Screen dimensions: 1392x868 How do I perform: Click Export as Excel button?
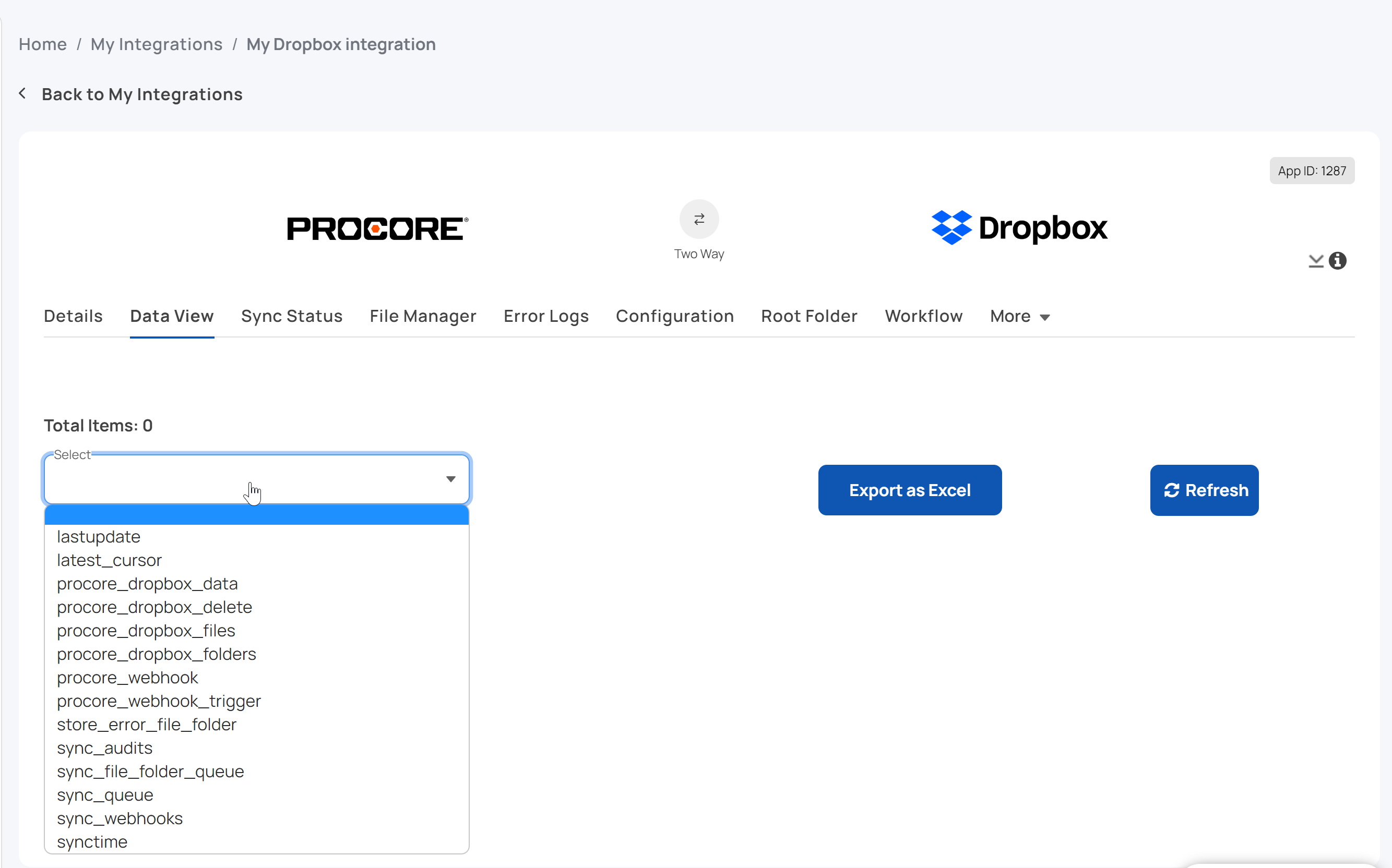[x=910, y=490]
